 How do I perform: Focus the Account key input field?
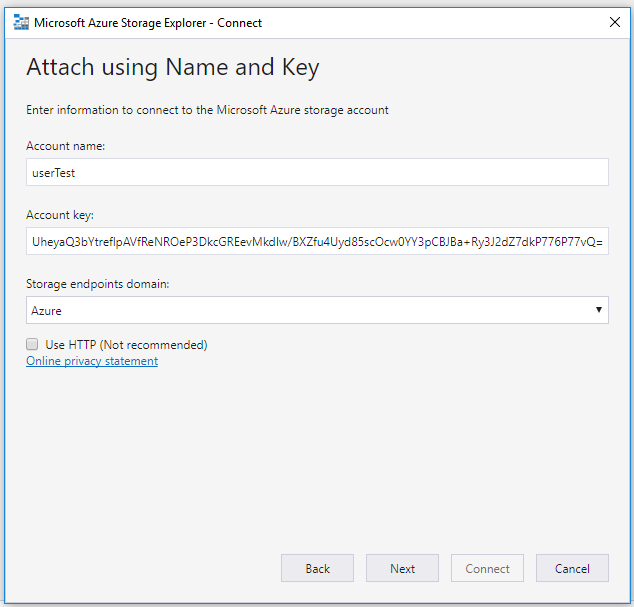tap(317, 241)
